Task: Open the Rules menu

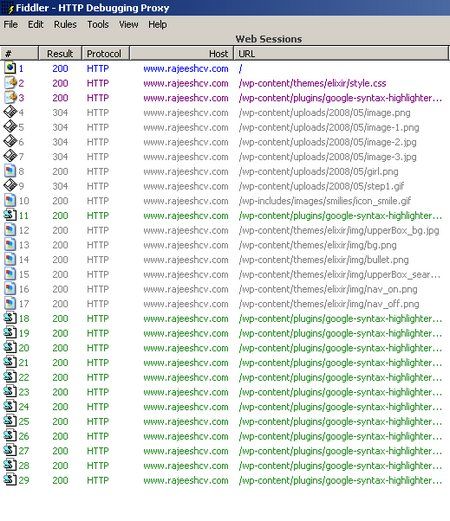Action: pyautogui.click(x=65, y=24)
